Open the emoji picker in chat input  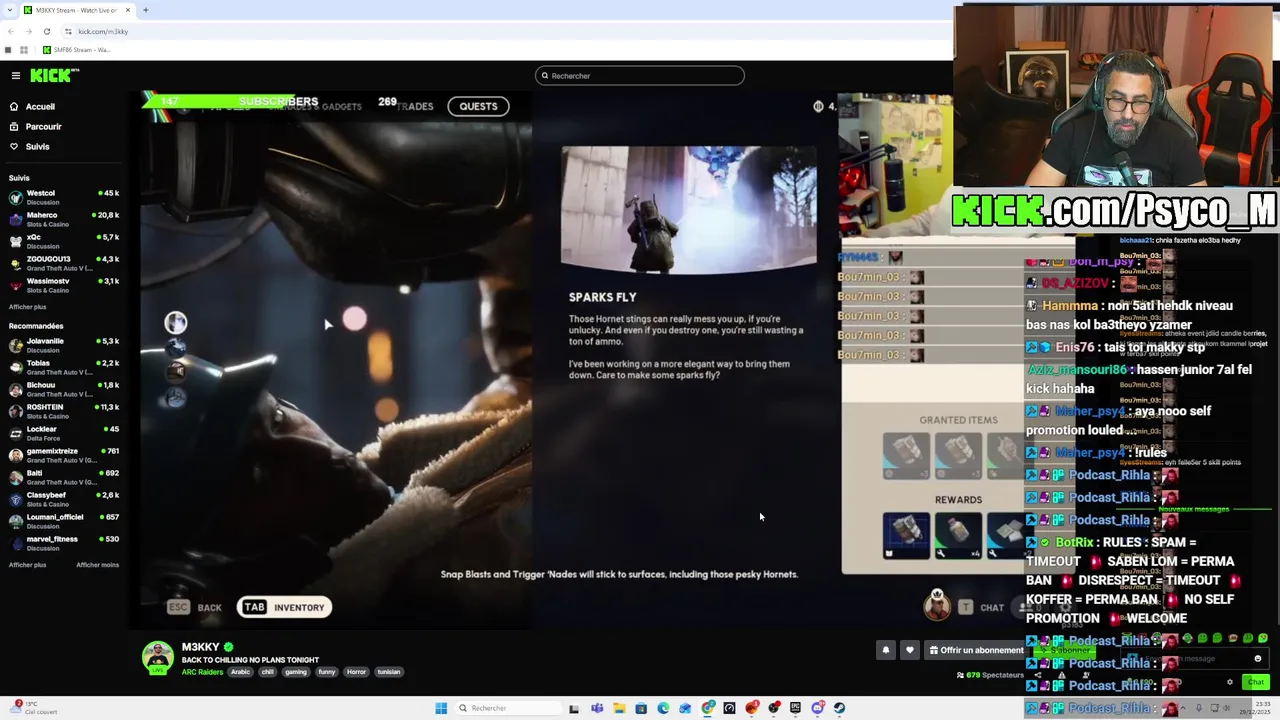coord(1258,659)
